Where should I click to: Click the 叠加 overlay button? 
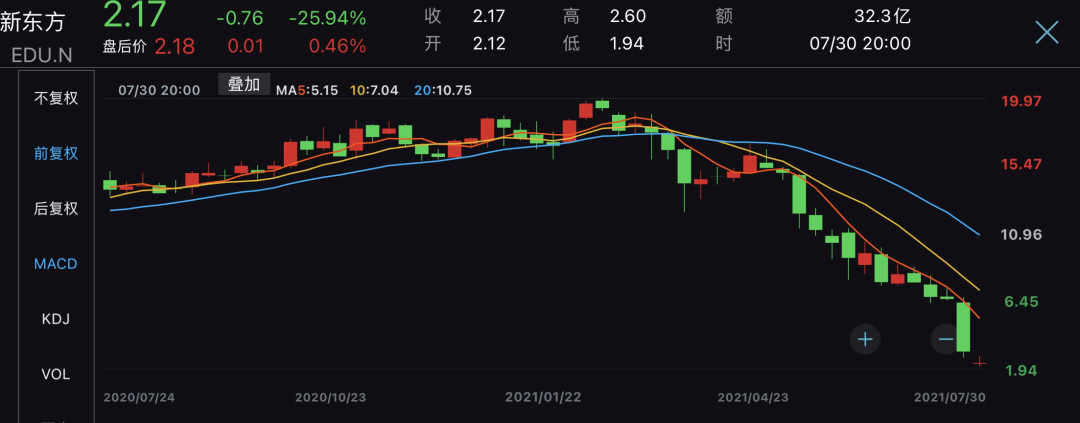(243, 85)
